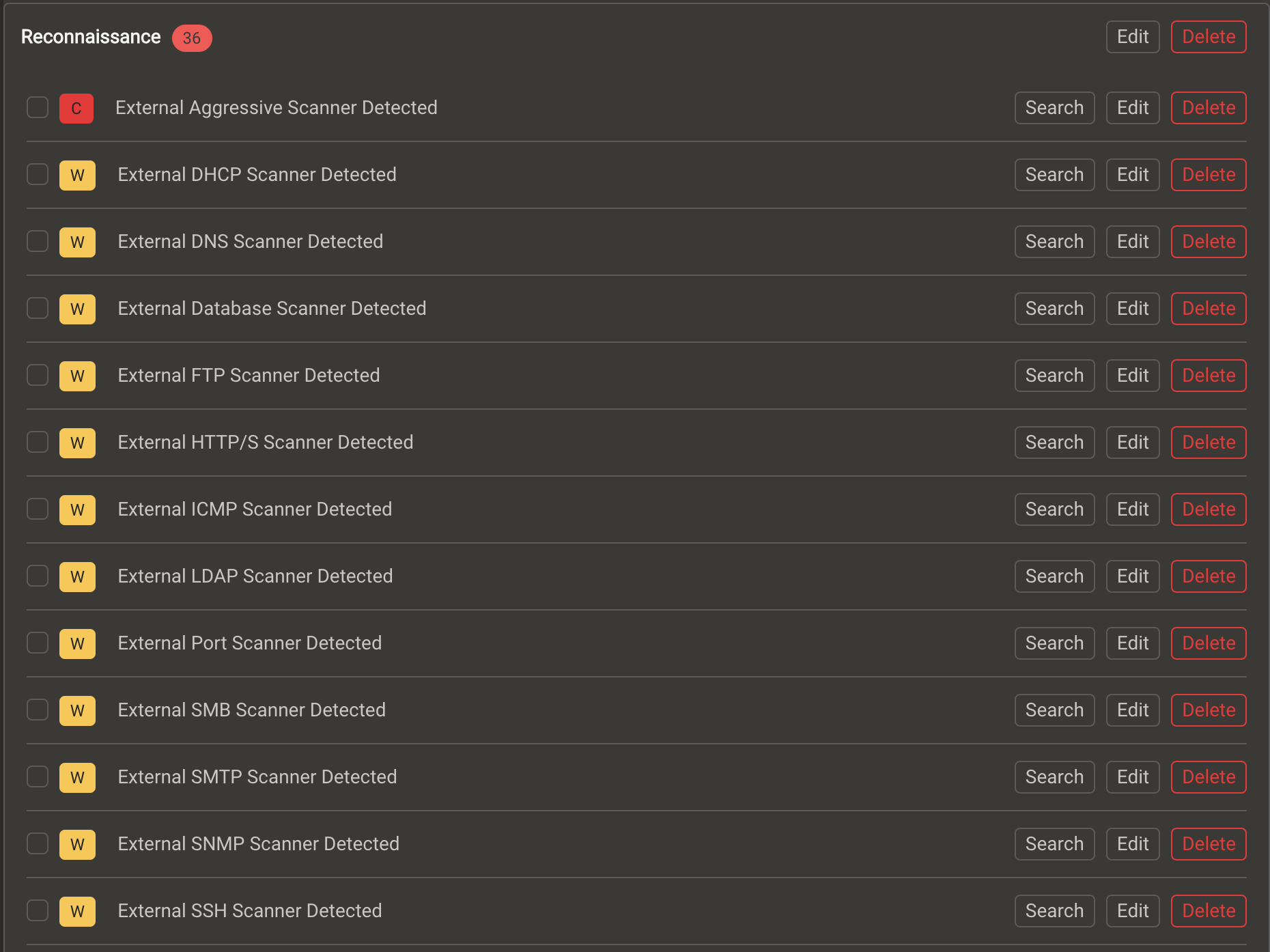Search for External SSH Scanner Detected

pyautogui.click(x=1054, y=911)
